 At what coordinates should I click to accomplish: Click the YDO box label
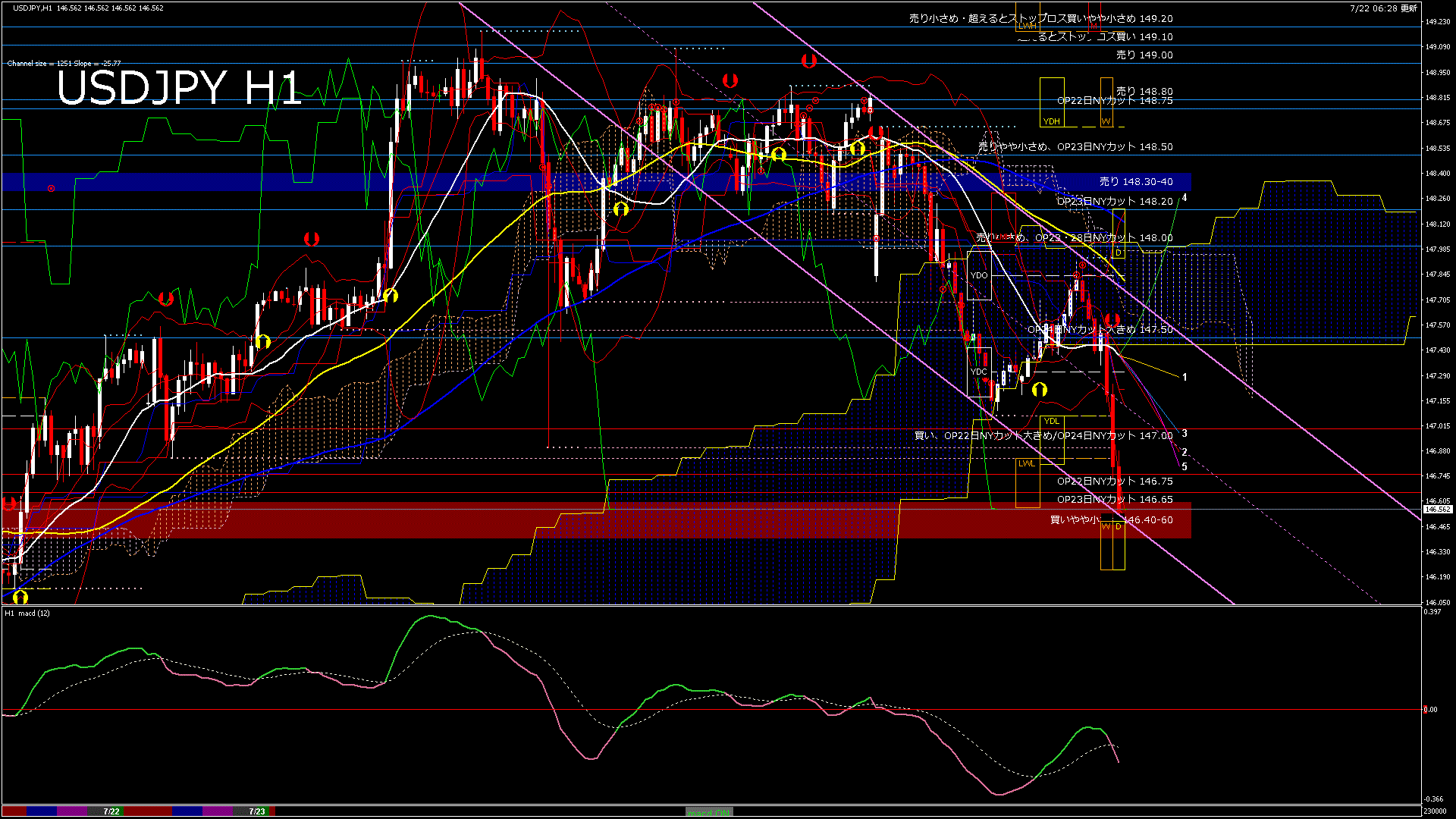point(979,275)
